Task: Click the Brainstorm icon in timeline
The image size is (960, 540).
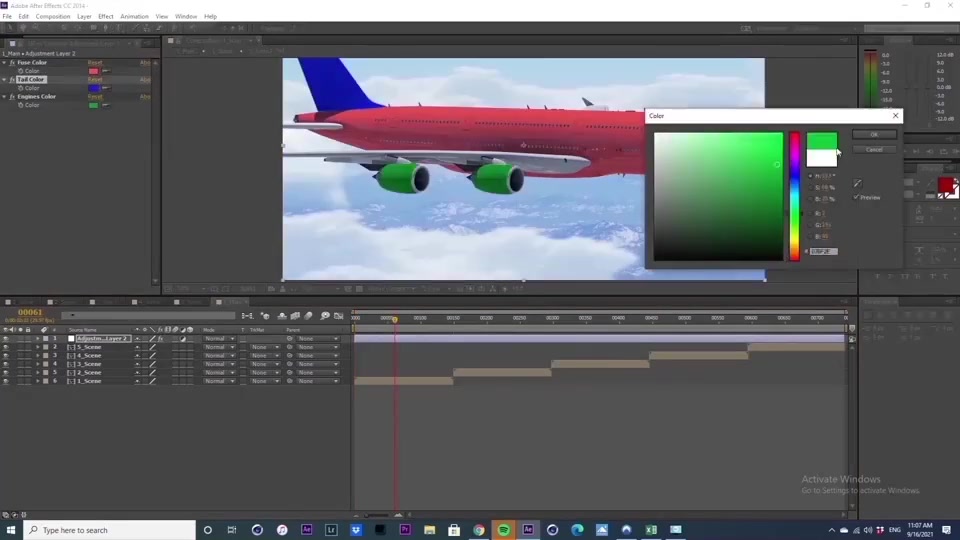Action: point(324,316)
